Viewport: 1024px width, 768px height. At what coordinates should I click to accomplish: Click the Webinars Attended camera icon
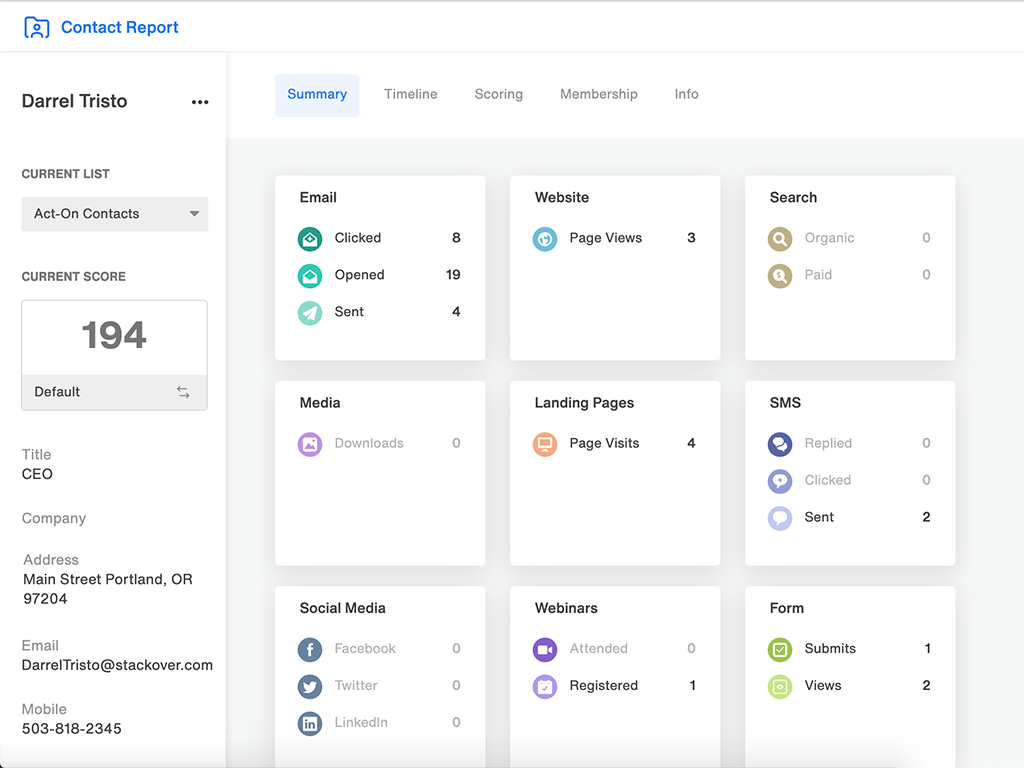(x=545, y=649)
